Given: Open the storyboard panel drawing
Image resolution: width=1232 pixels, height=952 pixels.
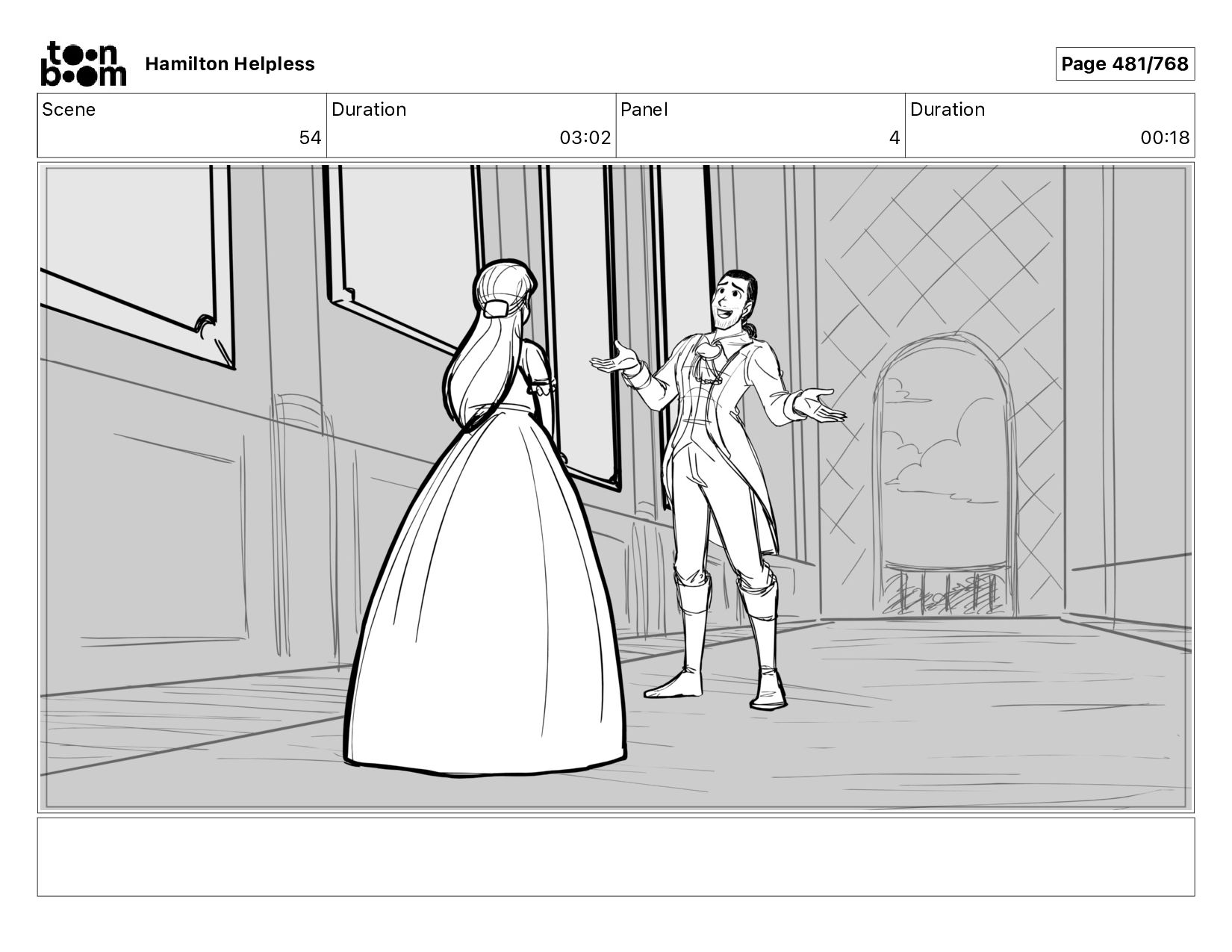Looking at the screenshot, I should (x=616, y=487).
